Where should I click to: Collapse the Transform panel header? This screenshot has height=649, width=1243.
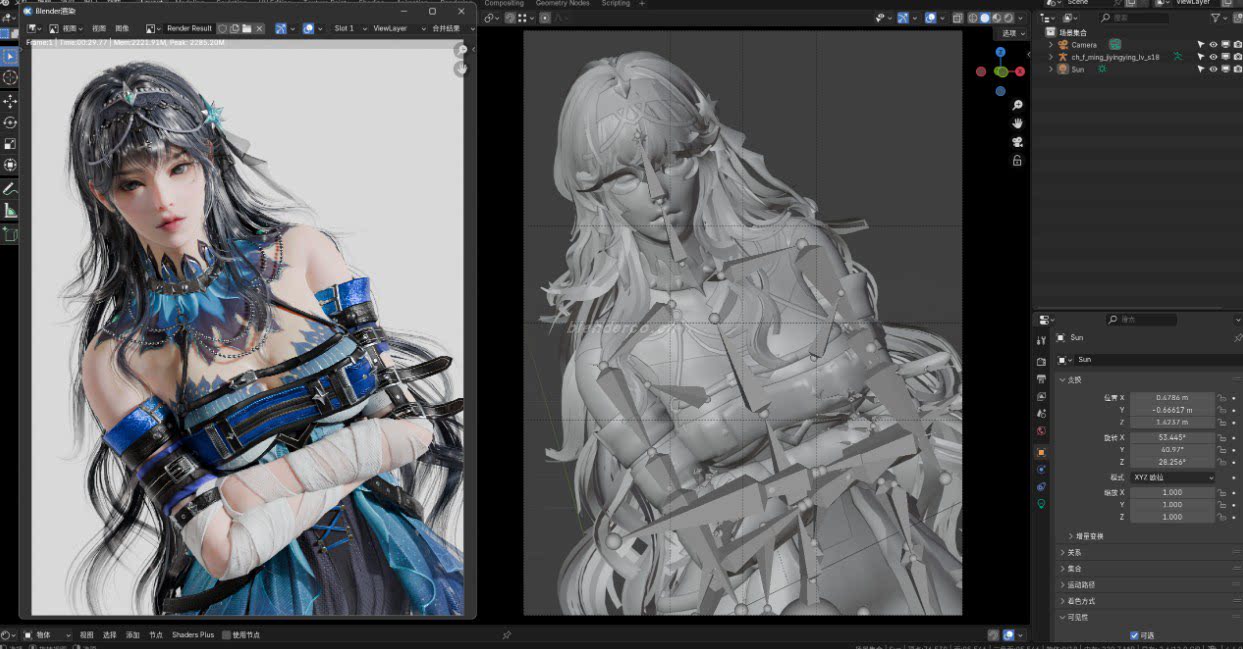pos(1147,380)
